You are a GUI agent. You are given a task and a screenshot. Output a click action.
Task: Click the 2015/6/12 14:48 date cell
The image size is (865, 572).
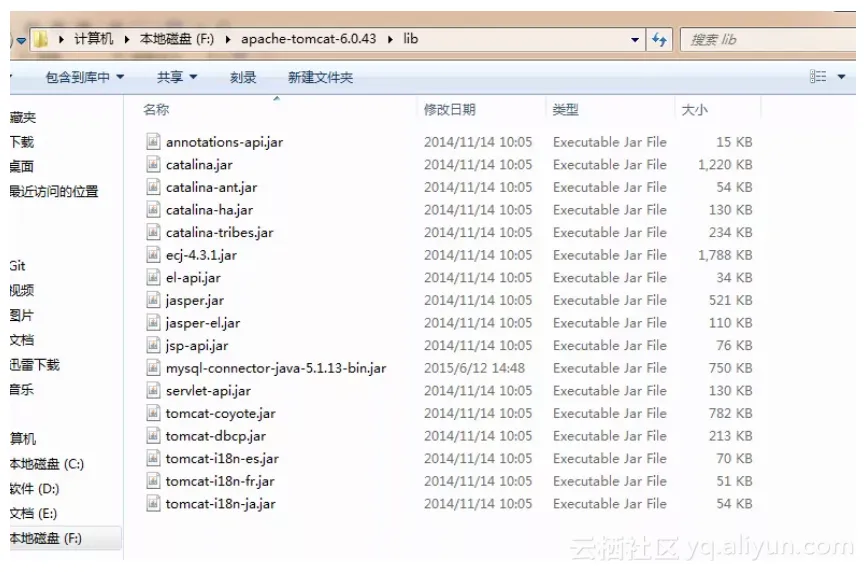coord(474,368)
